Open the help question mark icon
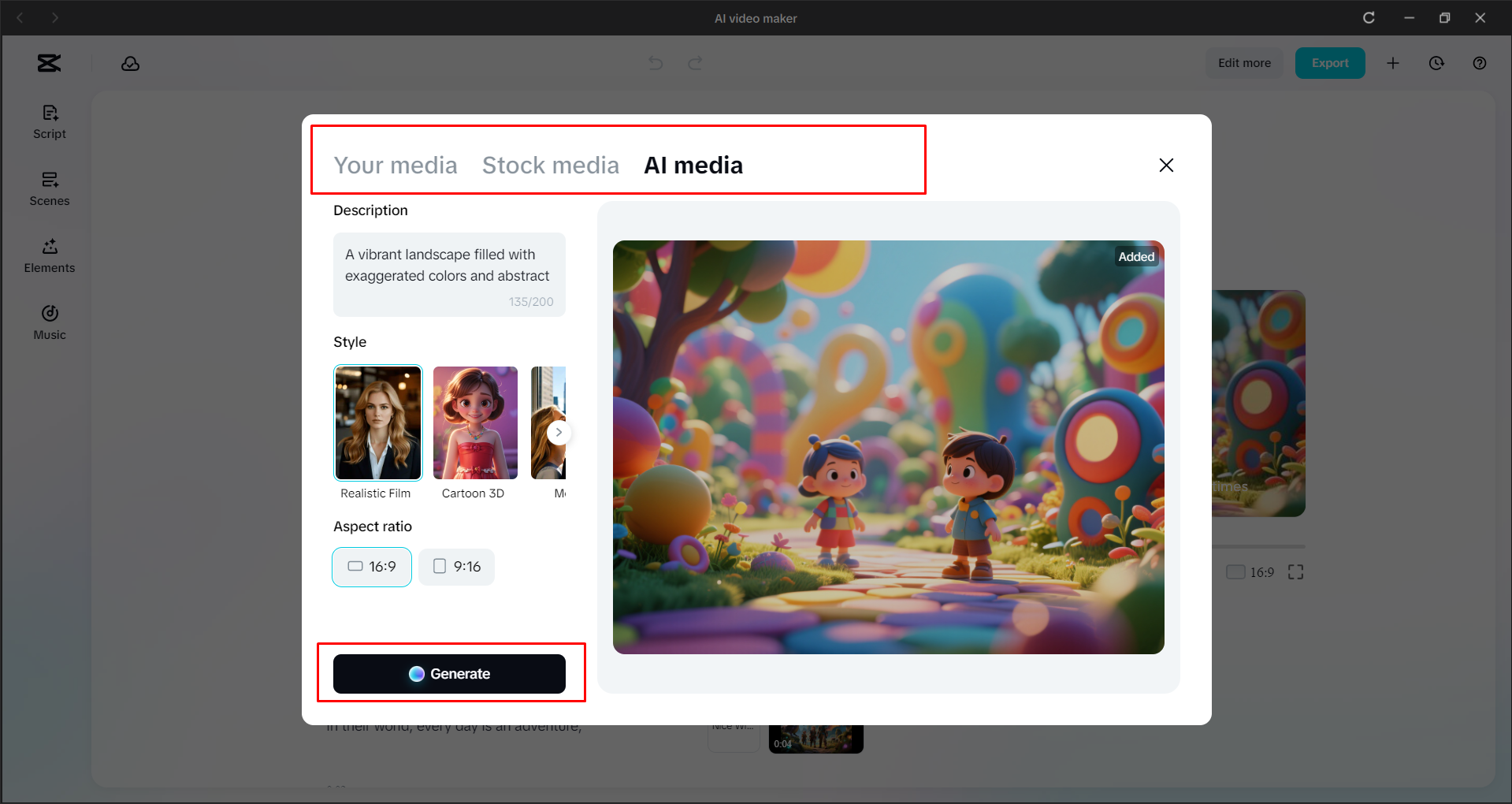 point(1479,63)
